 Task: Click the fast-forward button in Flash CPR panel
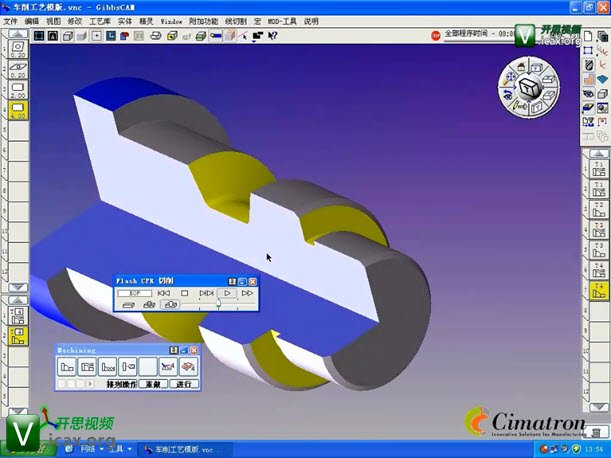(247, 293)
